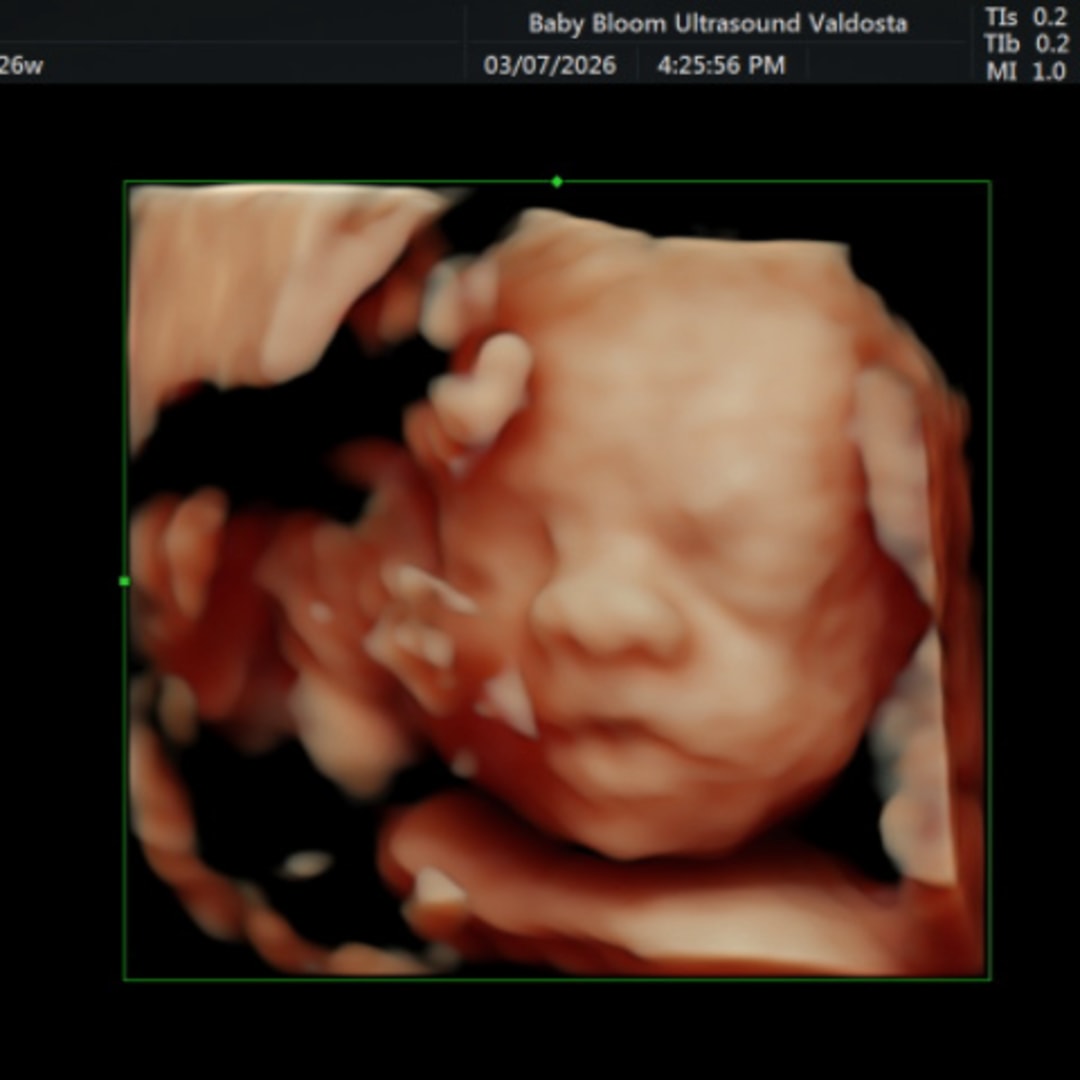Click the TIs 0.2 thermal index readout
Viewport: 1080px width, 1080px height.
(x=1025, y=17)
